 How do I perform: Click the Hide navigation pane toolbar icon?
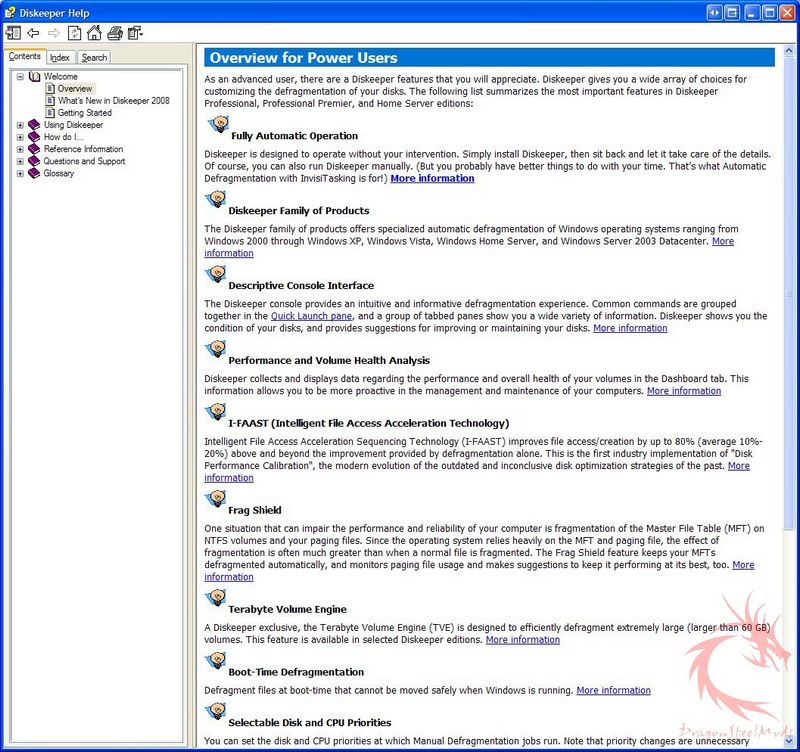pos(13,33)
